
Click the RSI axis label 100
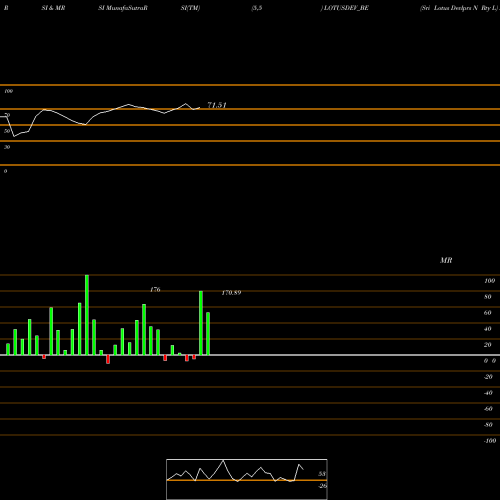(8, 91)
